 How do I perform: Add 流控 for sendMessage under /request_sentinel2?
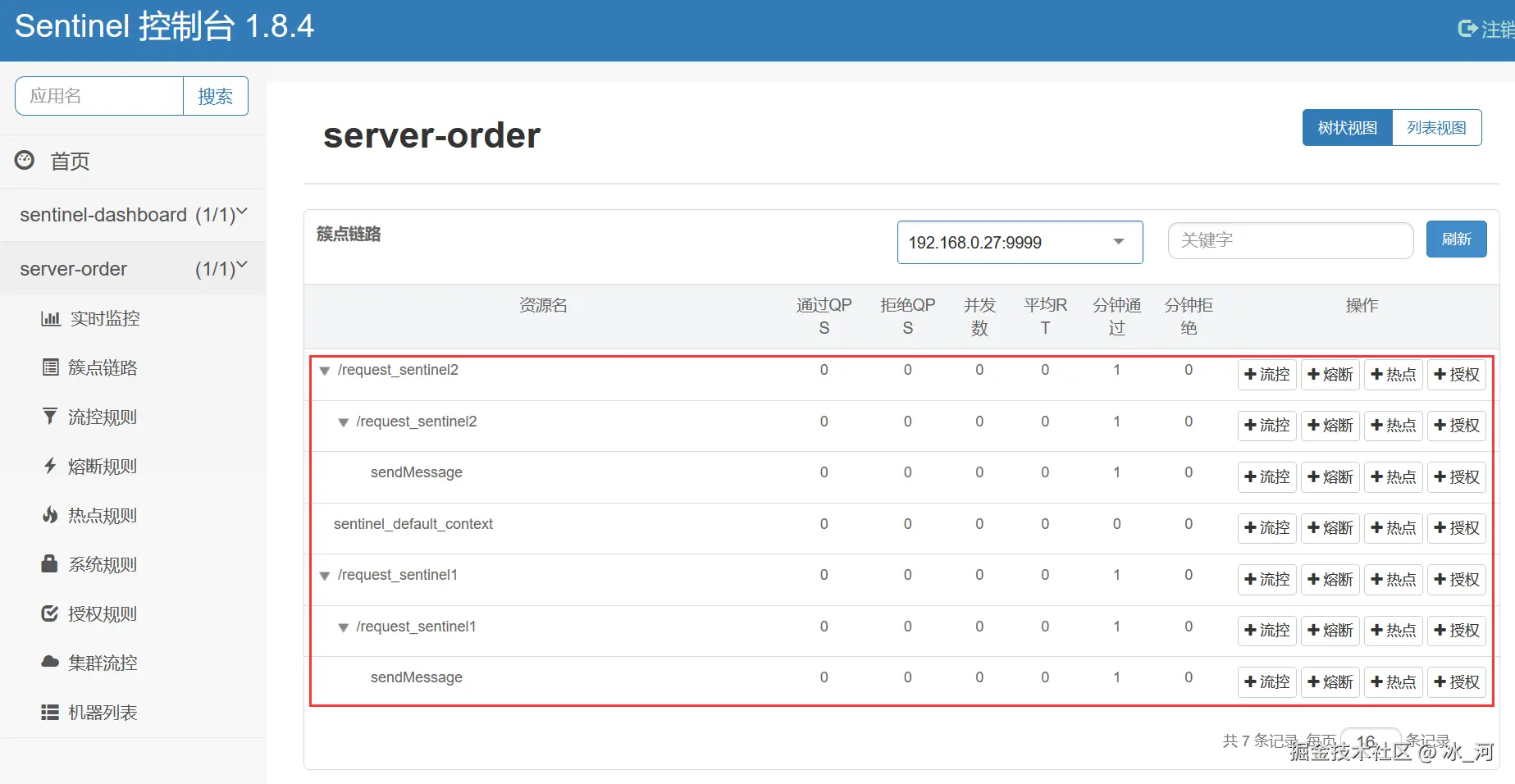click(x=1266, y=476)
